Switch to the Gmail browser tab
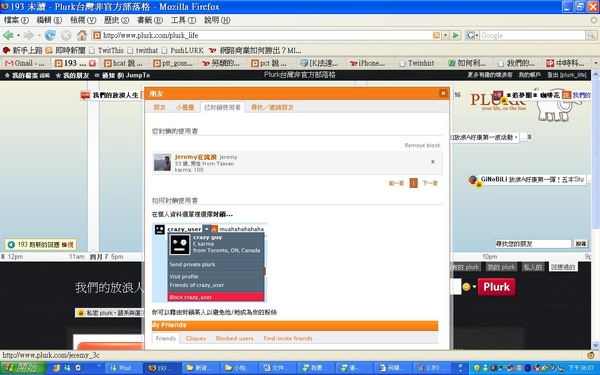 tap(25, 63)
